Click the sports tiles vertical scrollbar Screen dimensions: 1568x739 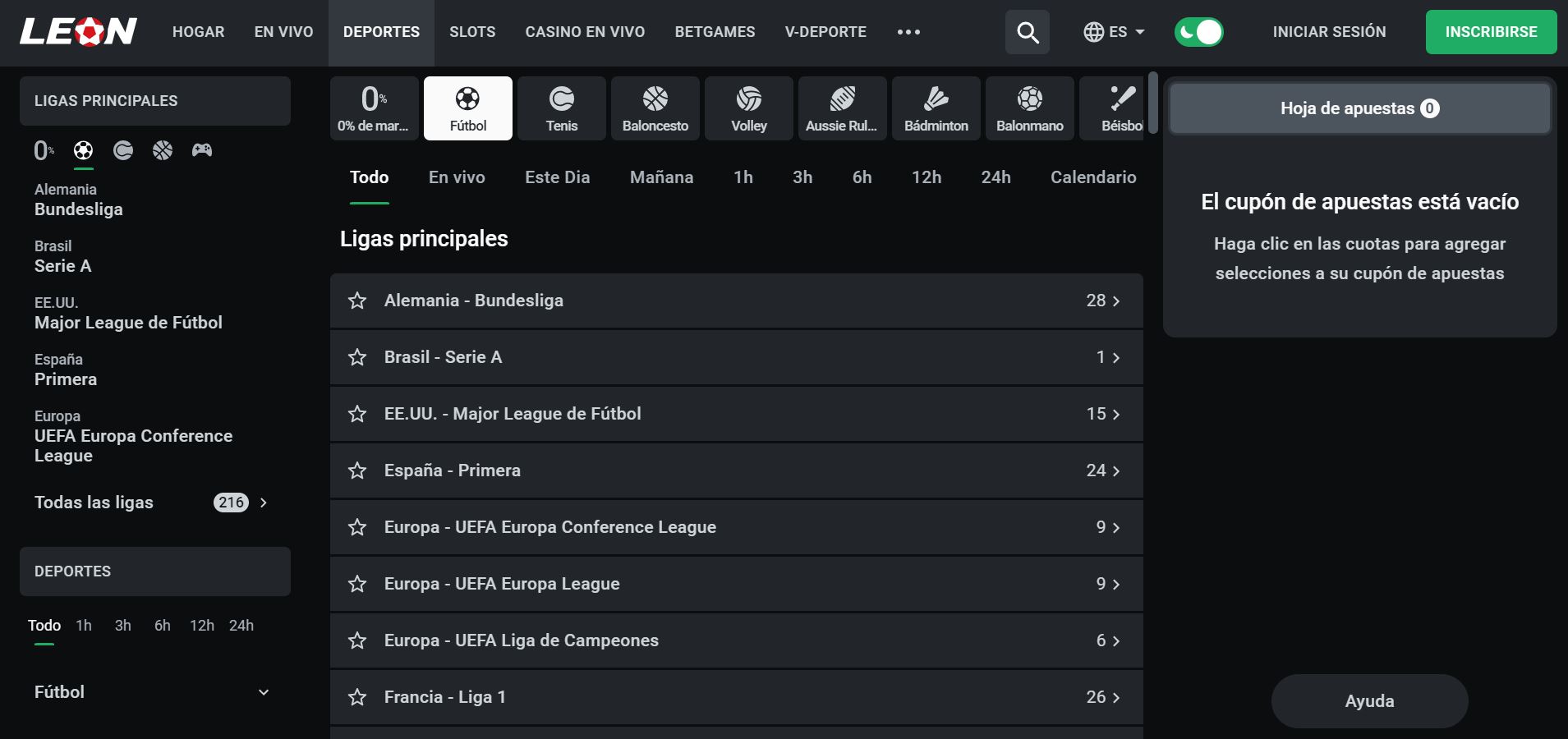[1153, 103]
